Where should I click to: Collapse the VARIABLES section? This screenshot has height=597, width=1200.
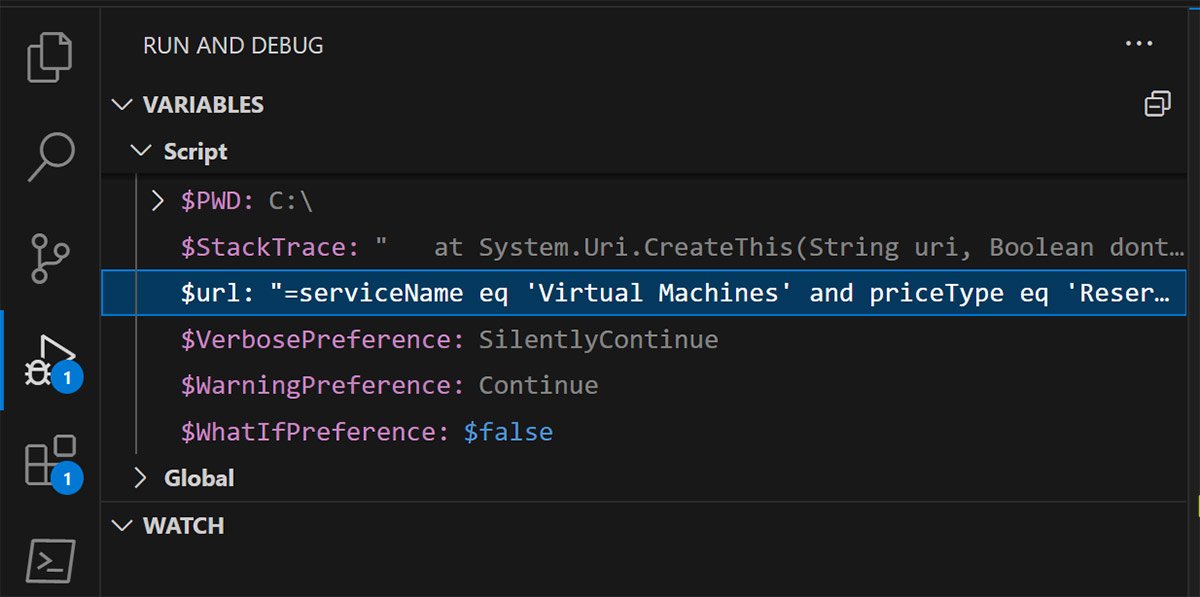click(123, 105)
